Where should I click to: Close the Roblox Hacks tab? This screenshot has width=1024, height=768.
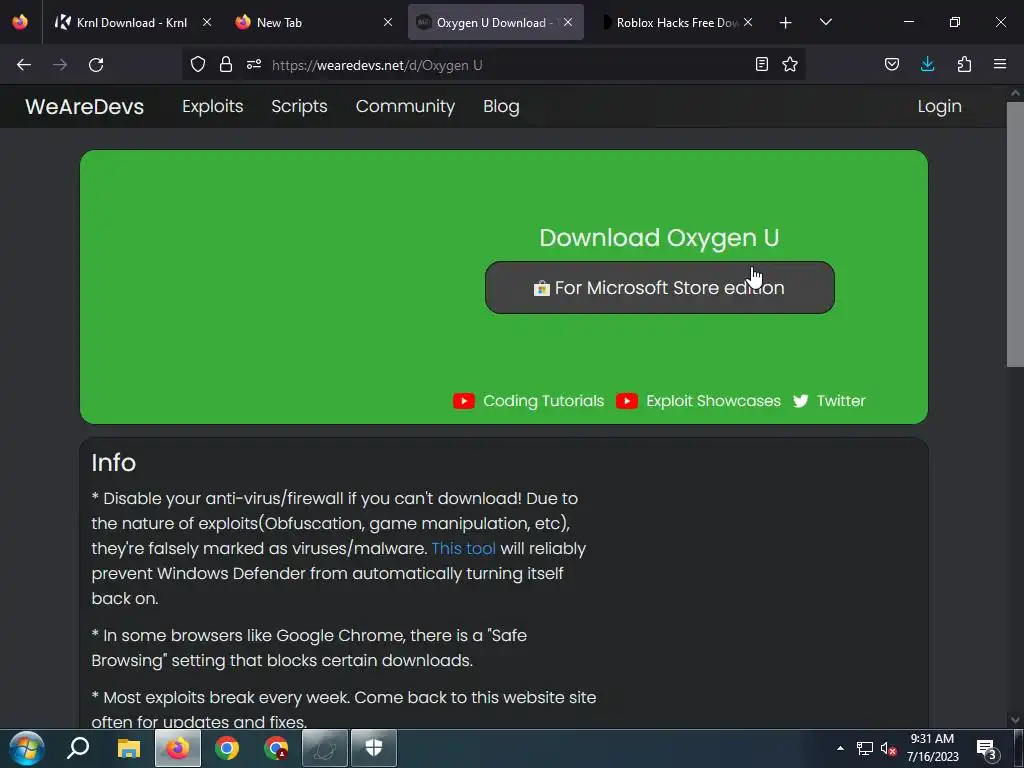click(x=748, y=22)
